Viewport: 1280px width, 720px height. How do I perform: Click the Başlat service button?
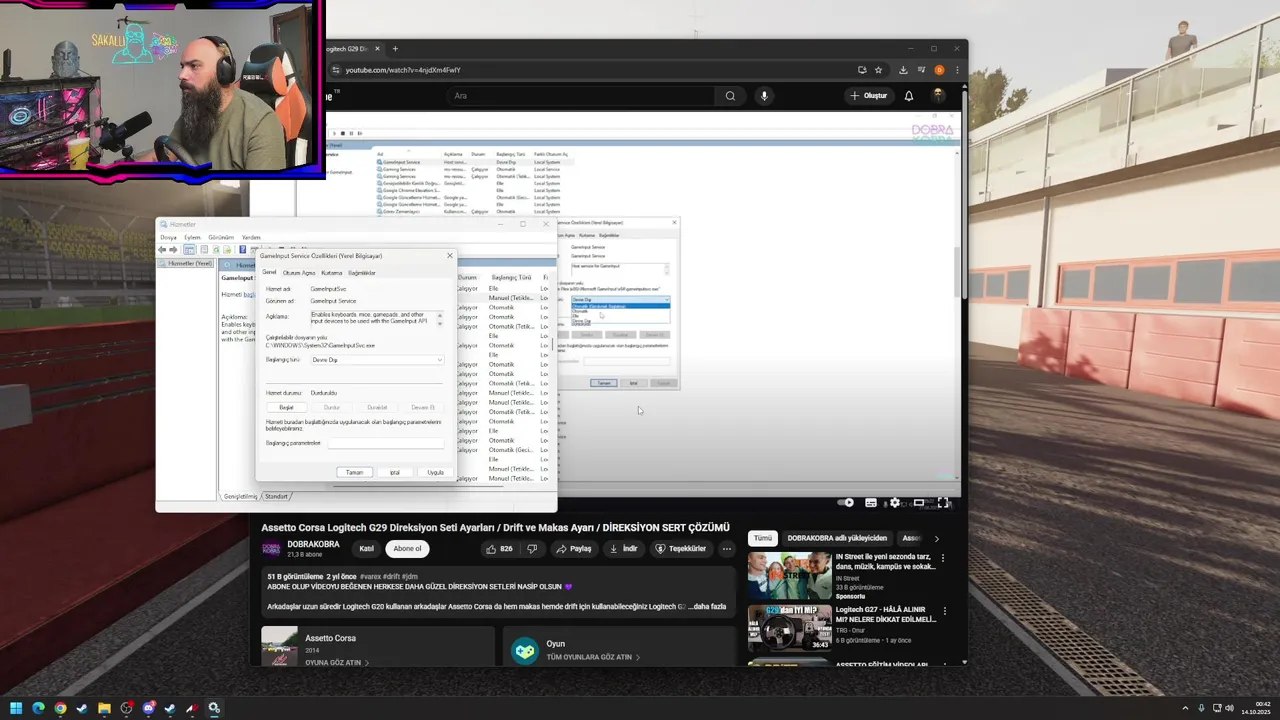(286, 407)
